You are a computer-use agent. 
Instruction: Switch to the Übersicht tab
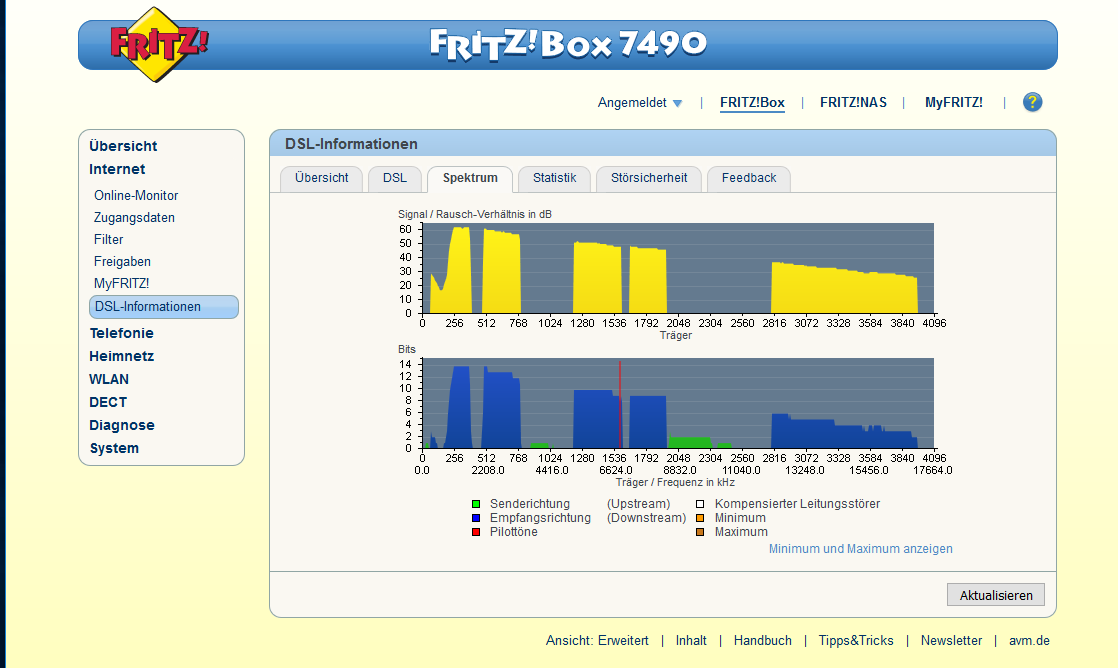[322, 178]
